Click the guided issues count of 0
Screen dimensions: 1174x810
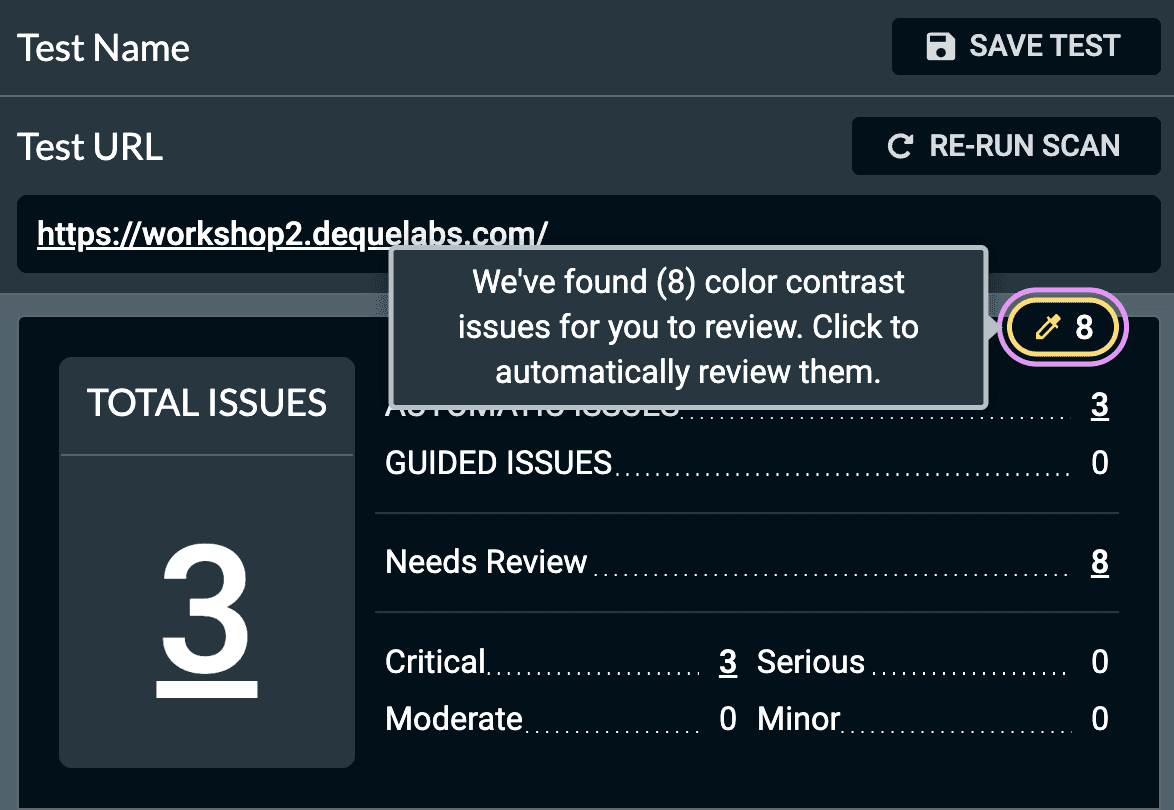1099,463
